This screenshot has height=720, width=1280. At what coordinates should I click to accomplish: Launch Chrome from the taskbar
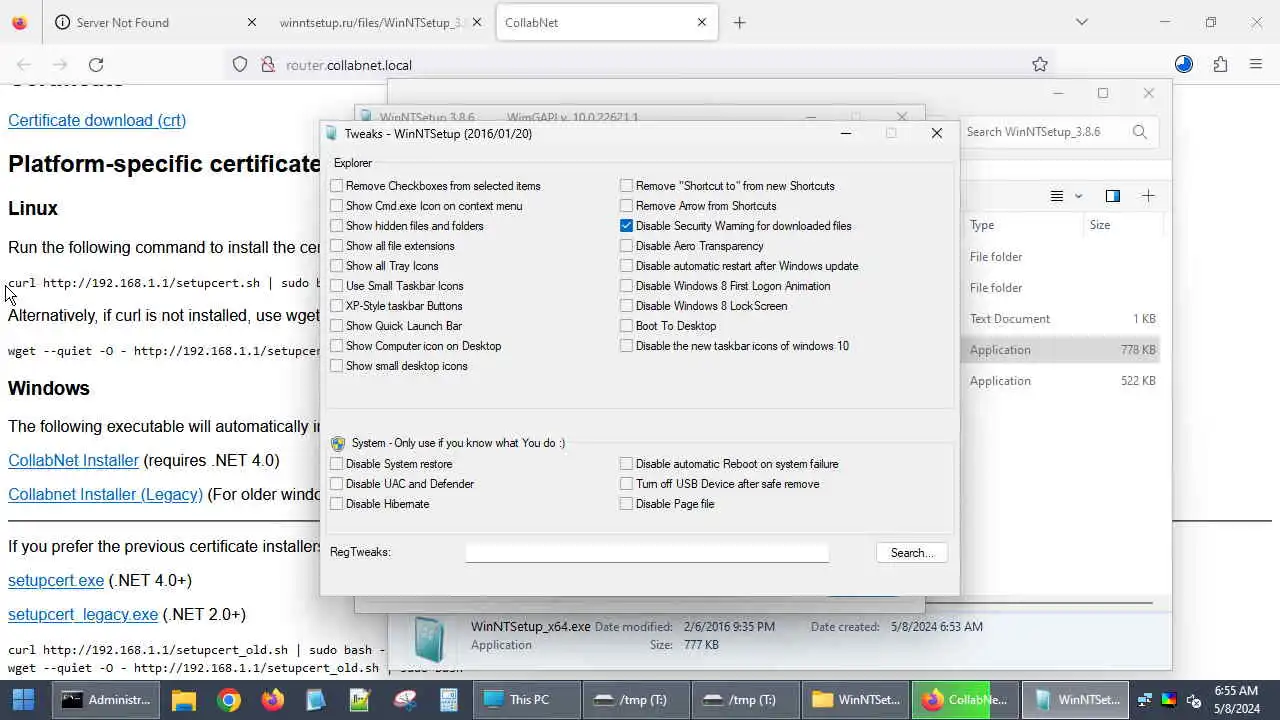click(229, 700)
